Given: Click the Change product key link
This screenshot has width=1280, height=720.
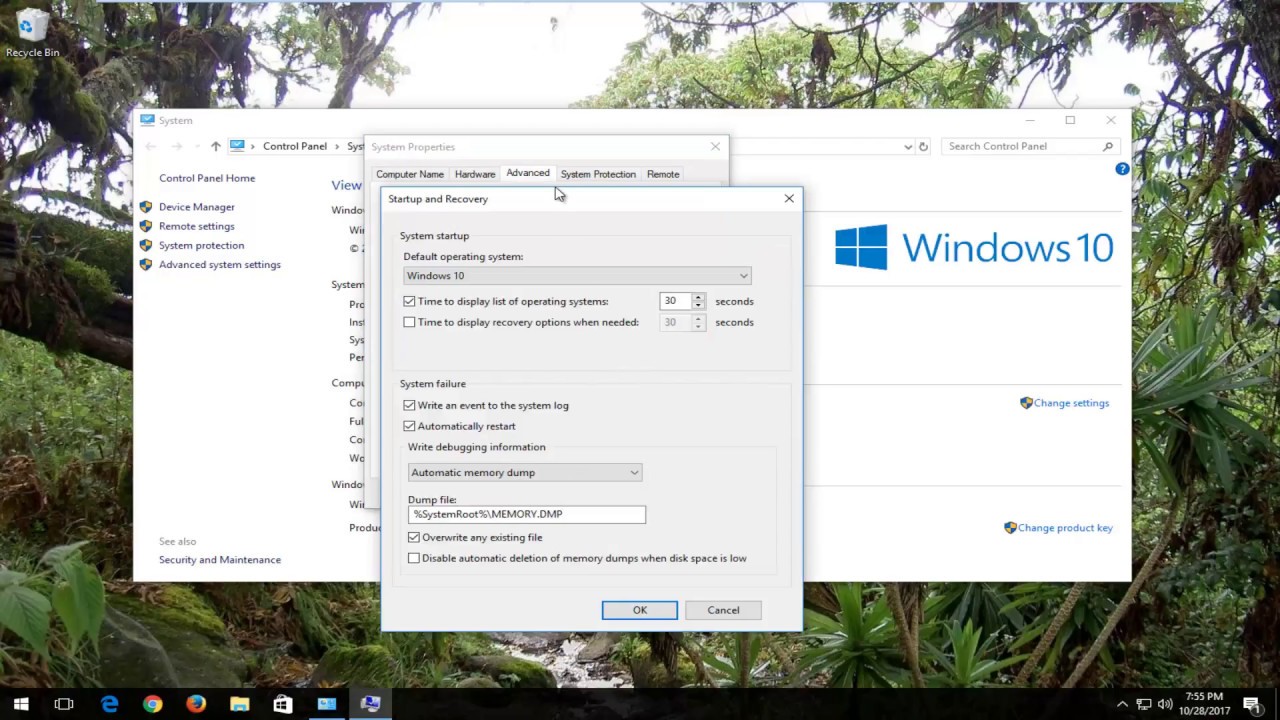Looking at the screenshot, I should 1065,528.
